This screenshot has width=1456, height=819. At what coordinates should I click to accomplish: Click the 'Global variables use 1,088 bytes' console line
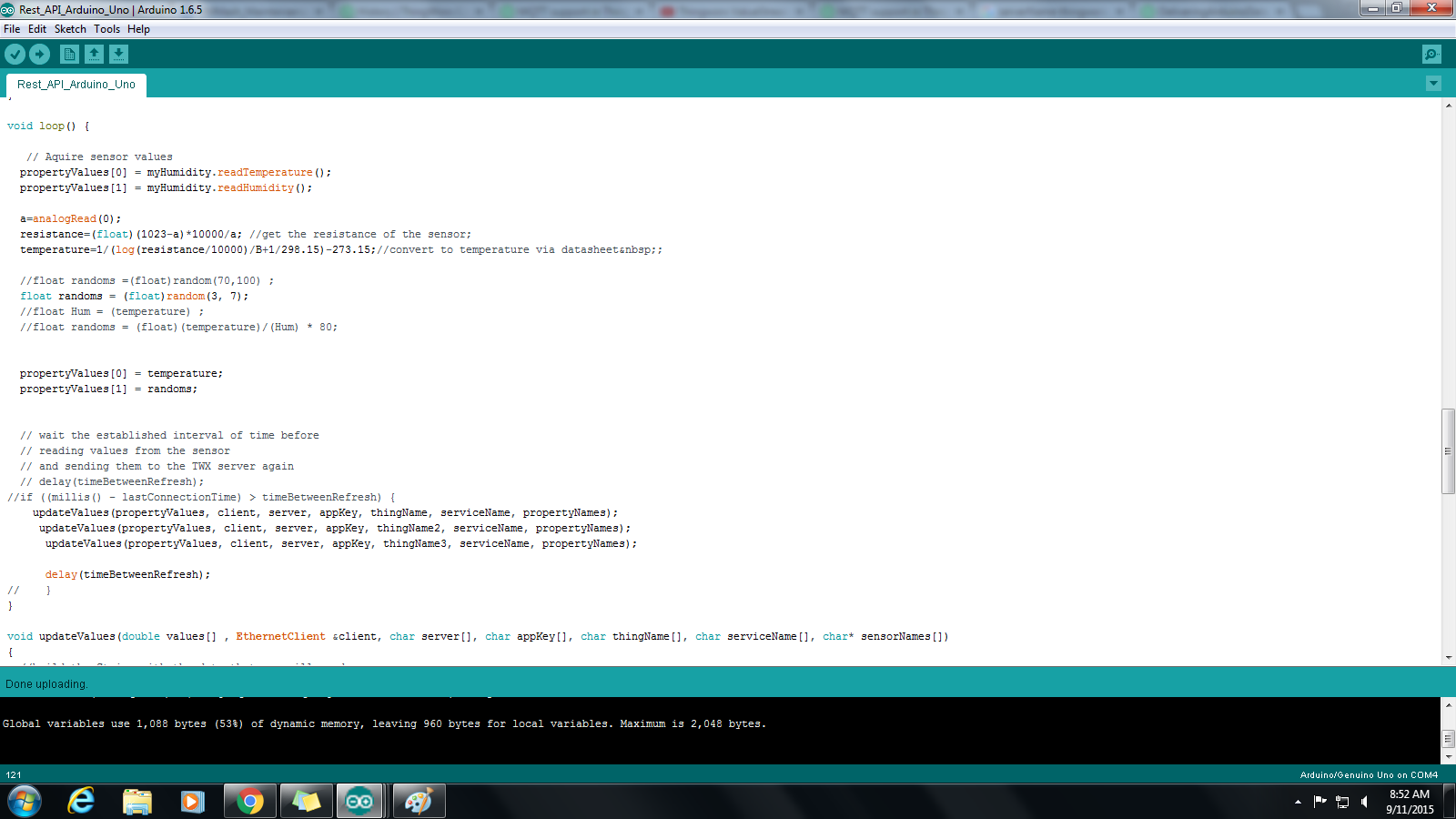coord(384,724)
